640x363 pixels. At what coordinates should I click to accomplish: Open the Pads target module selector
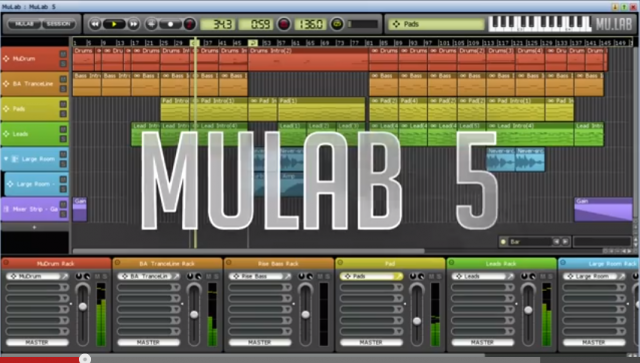point(436,24)
